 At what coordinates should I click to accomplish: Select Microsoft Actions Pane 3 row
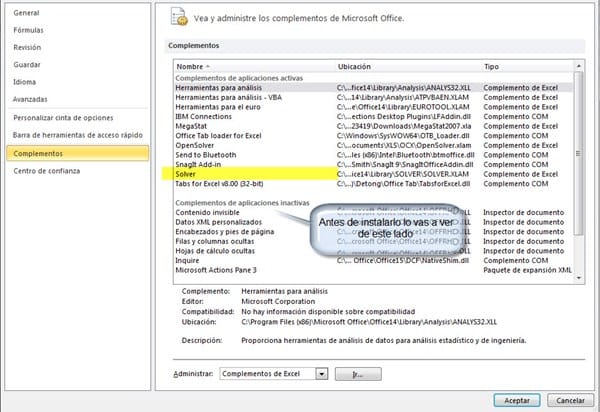[x=373, y=270]
